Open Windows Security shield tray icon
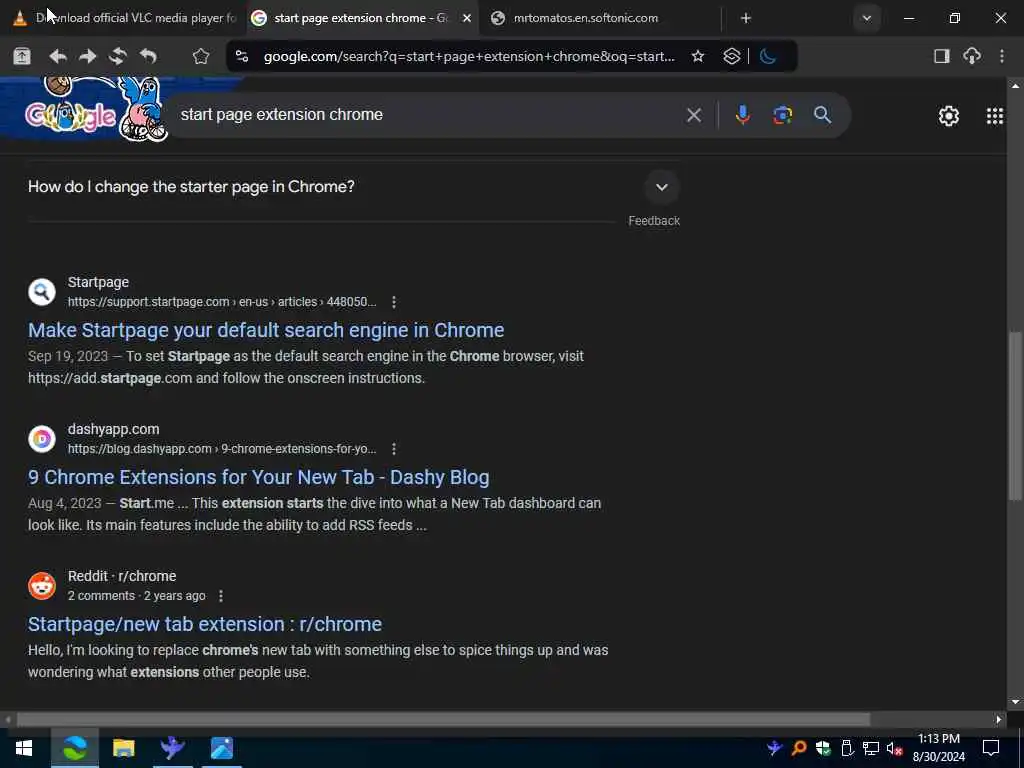Screen dimensions: 1024x768 click(x=823, y=748)
